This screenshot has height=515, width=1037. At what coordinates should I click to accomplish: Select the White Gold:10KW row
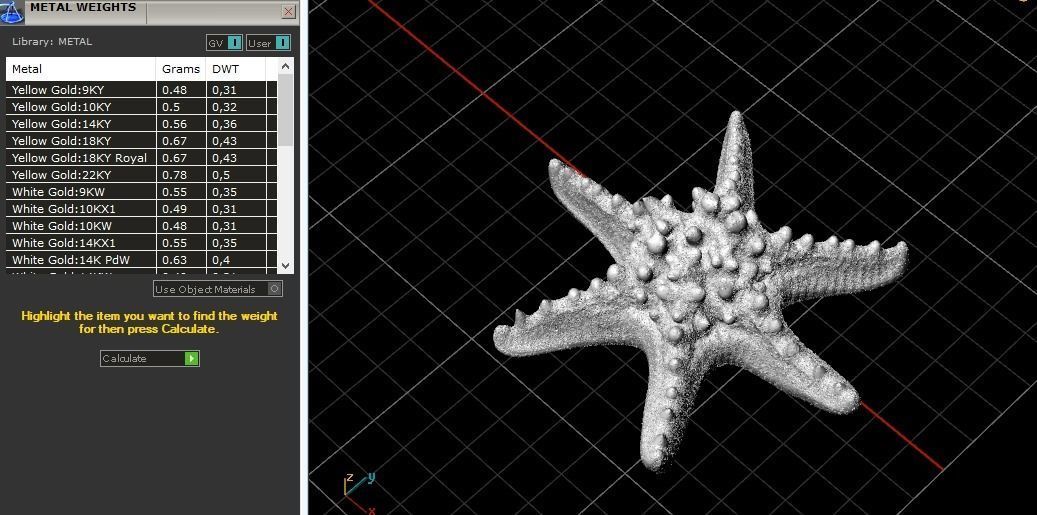point(142,225)
